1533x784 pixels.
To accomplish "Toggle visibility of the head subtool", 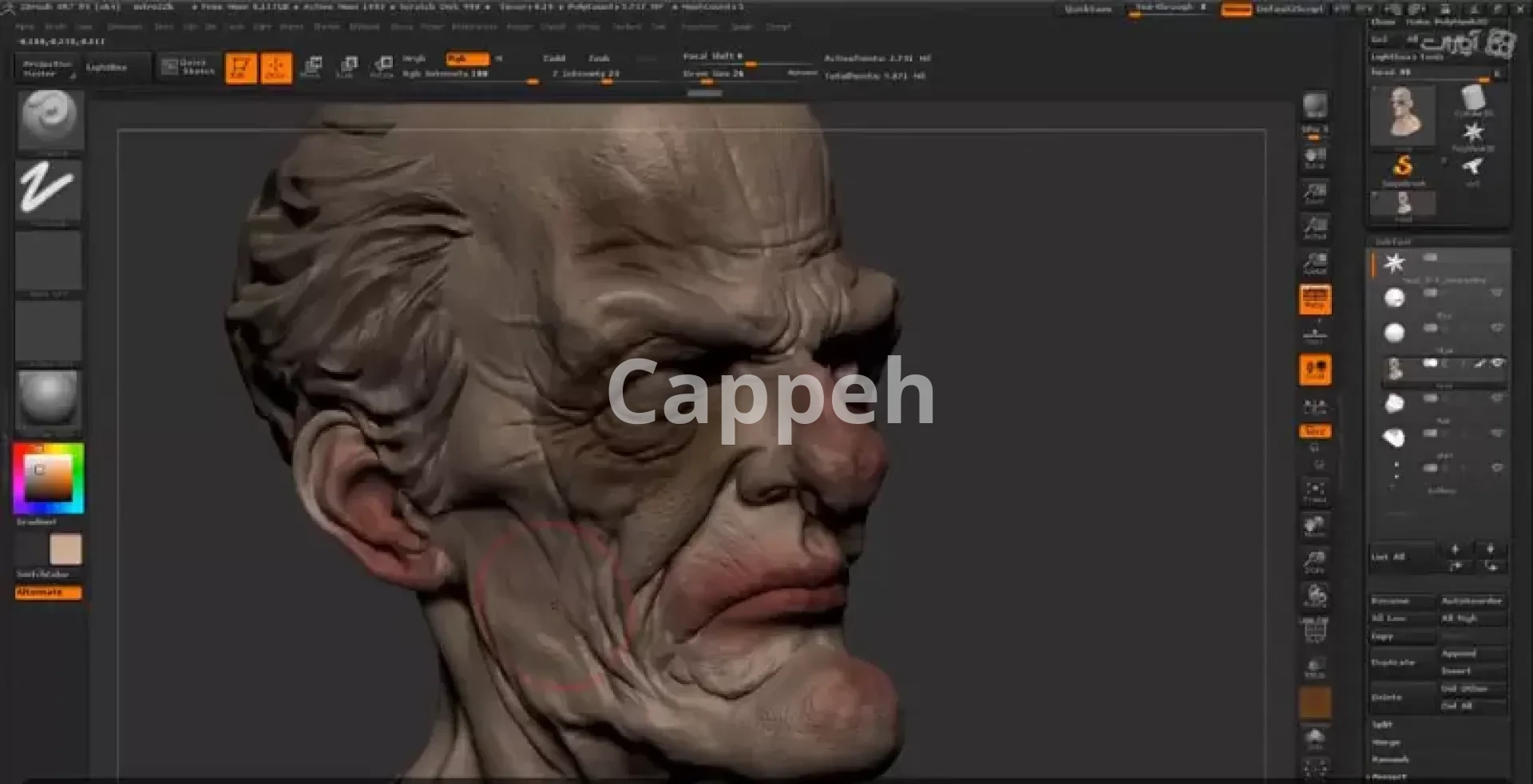I will [1497, 363].
